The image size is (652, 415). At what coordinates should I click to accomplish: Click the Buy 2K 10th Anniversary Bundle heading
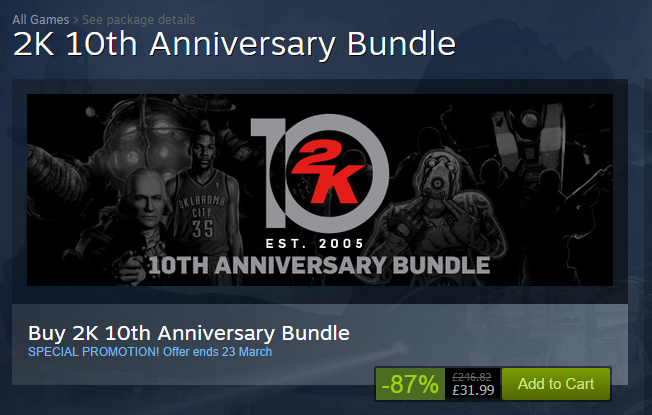(x=189, y=333)
